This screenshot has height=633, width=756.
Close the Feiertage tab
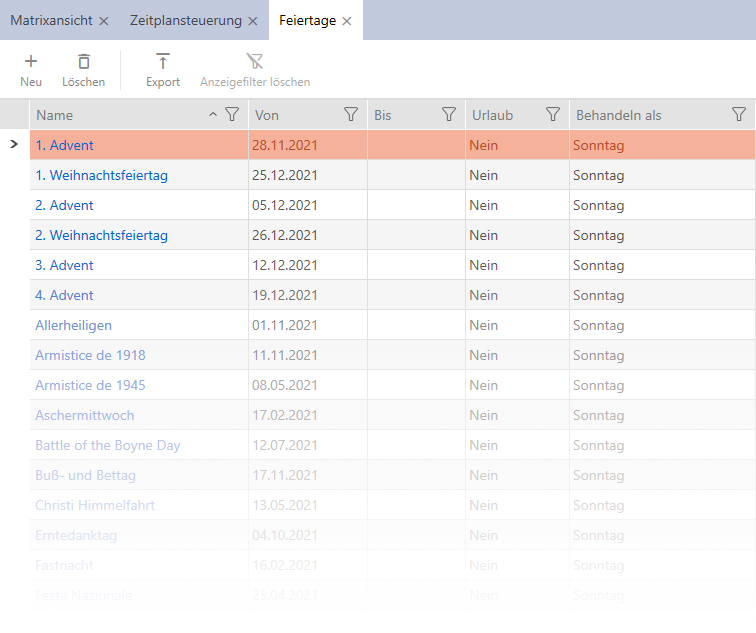(346, 21)
